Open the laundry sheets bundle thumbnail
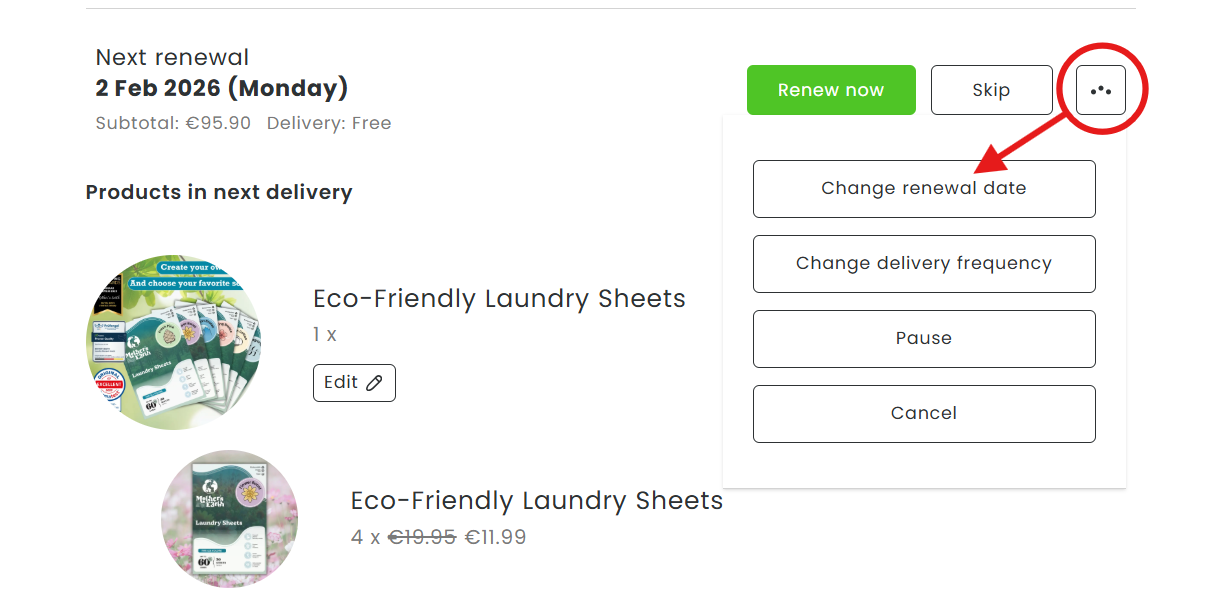Viewport: 1207px width, 607px height. (x=174, y=342)
